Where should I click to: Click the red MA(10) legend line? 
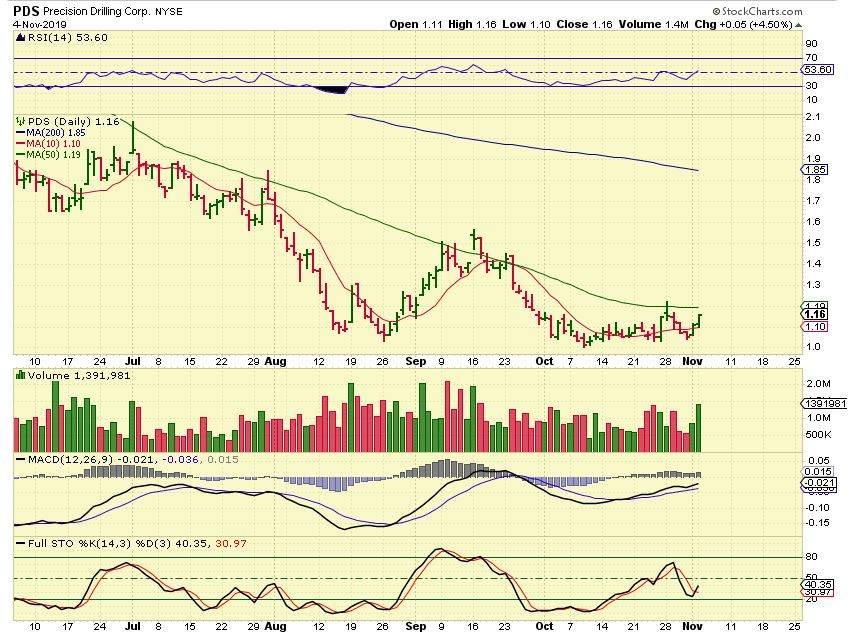pos(21,144)
